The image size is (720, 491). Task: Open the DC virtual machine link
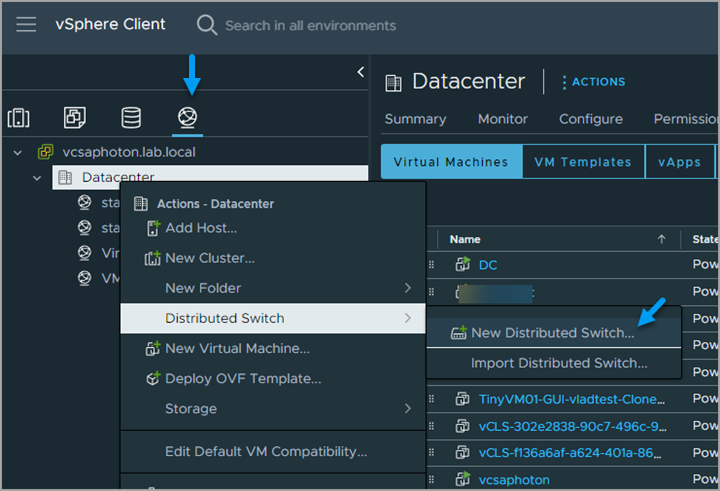pos(488,265)
